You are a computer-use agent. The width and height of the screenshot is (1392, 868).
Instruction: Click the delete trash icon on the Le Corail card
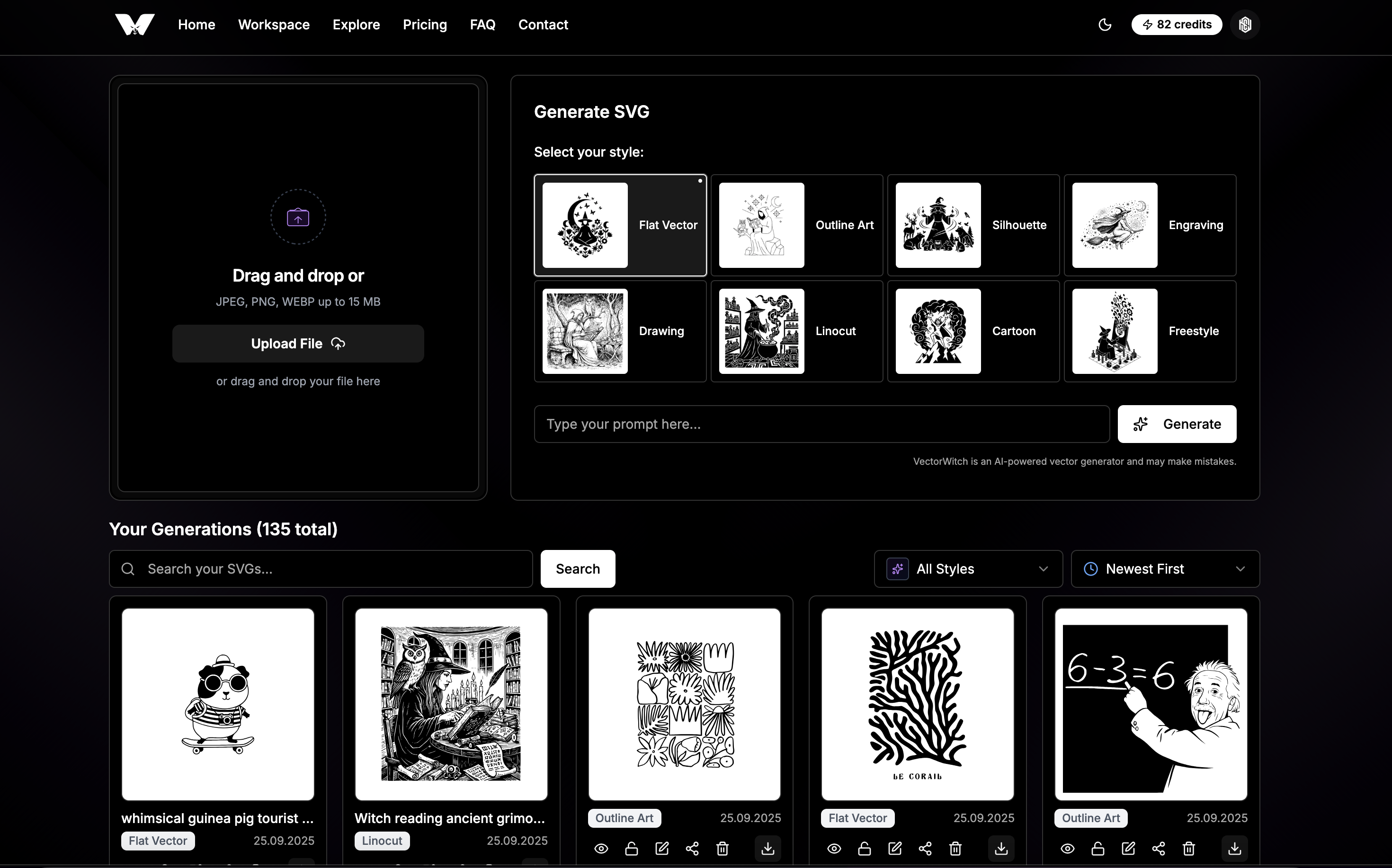pos(955,848)
